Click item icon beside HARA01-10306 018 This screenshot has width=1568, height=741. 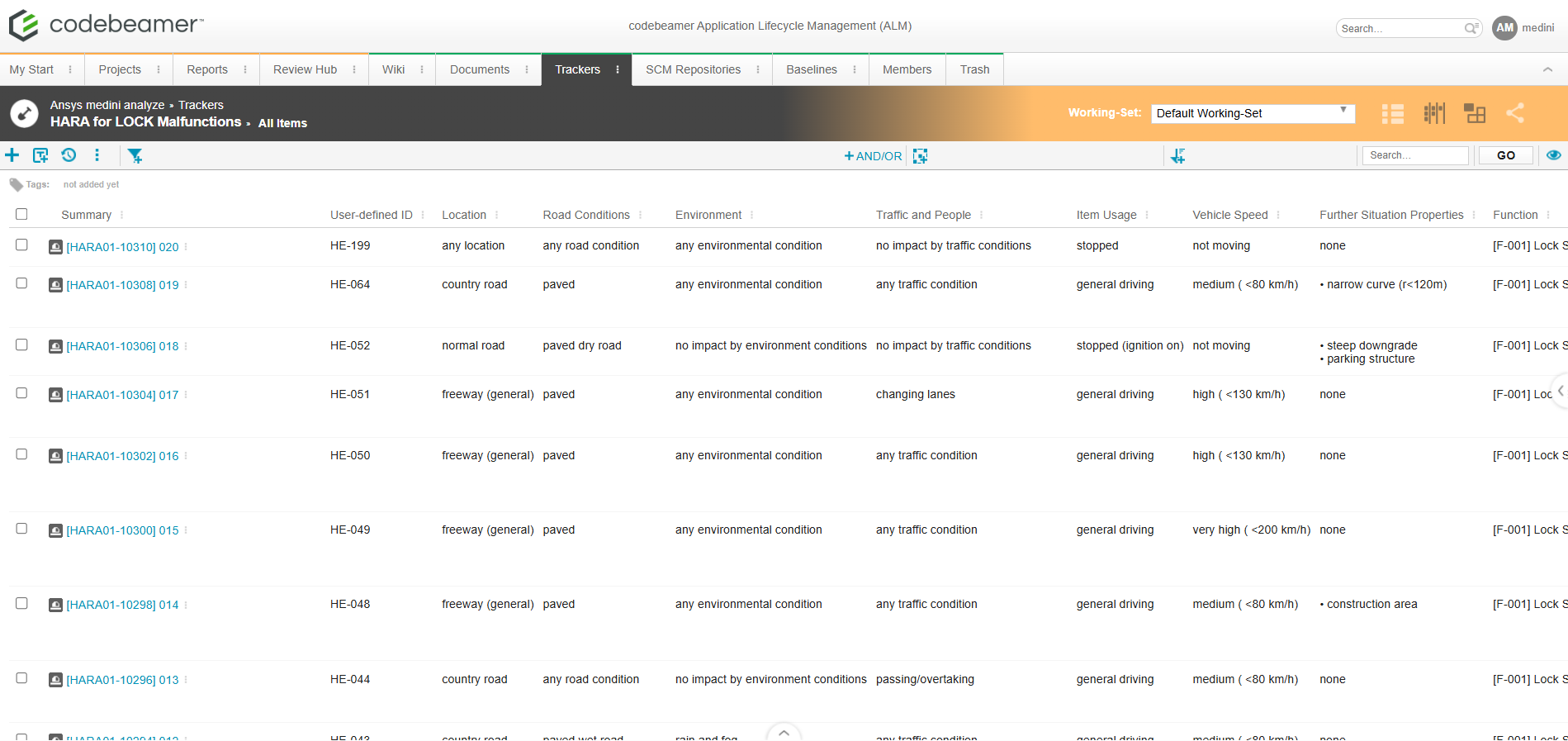tap(55, 346)
